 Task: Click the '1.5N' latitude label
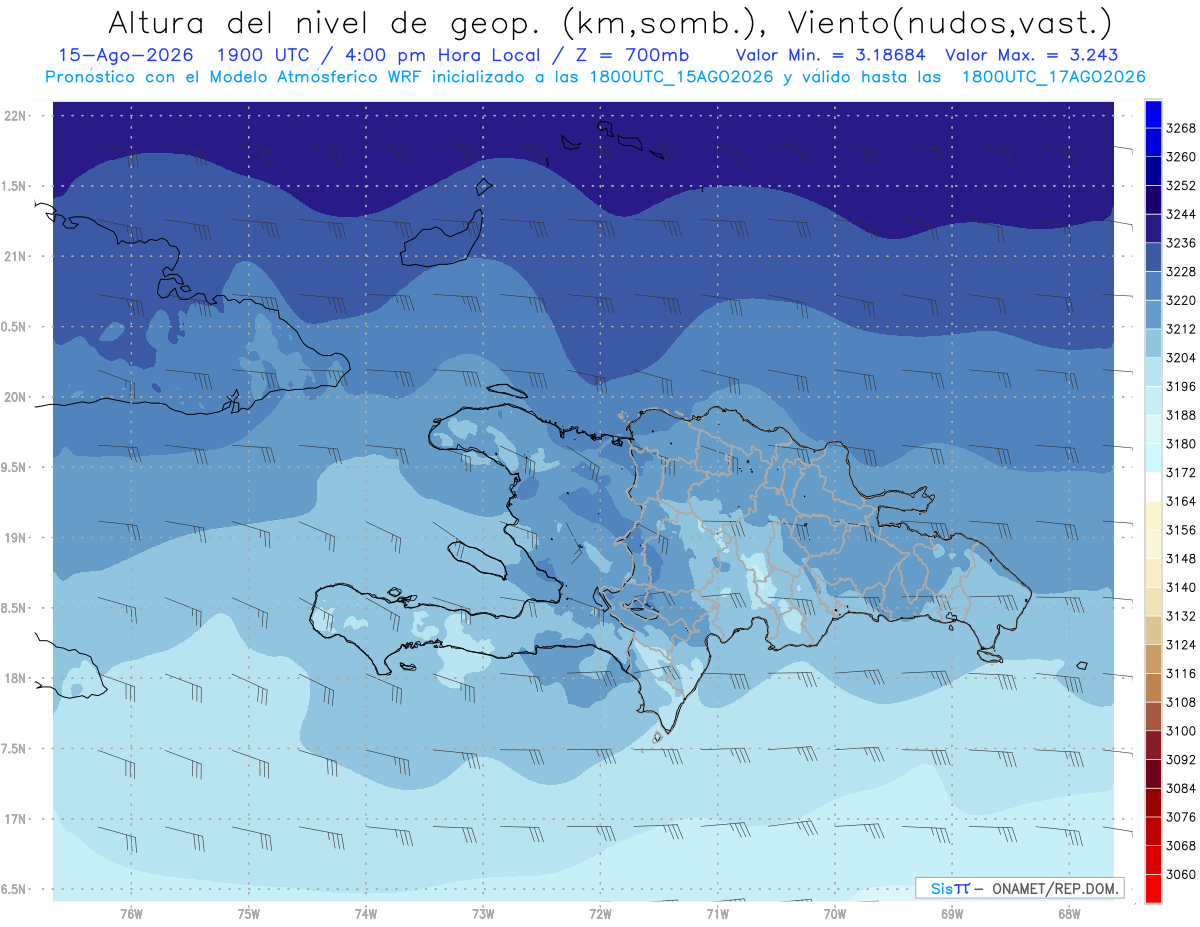(x=15, y=186)
